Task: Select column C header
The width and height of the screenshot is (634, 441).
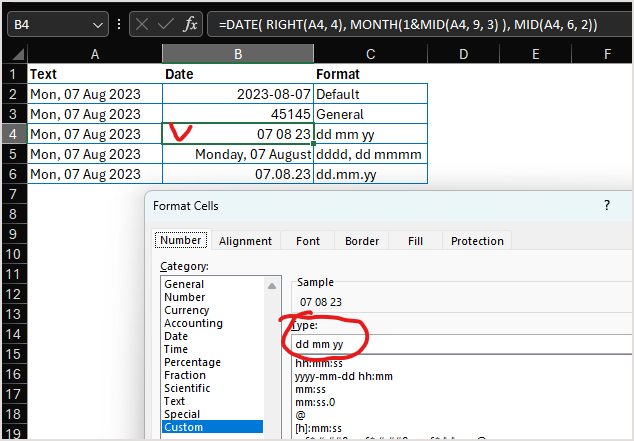Action: pos(370,54)
